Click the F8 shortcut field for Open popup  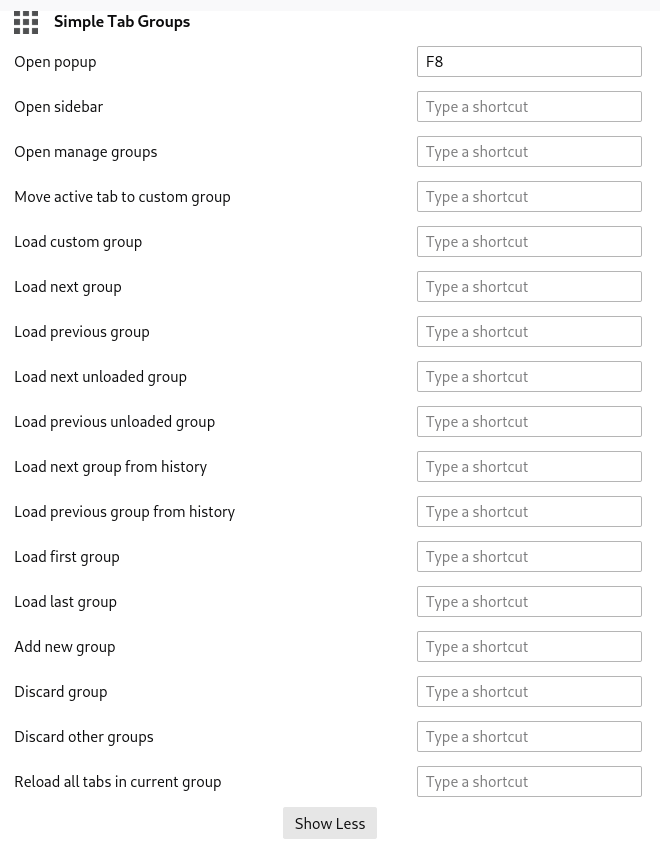(529, 61)
